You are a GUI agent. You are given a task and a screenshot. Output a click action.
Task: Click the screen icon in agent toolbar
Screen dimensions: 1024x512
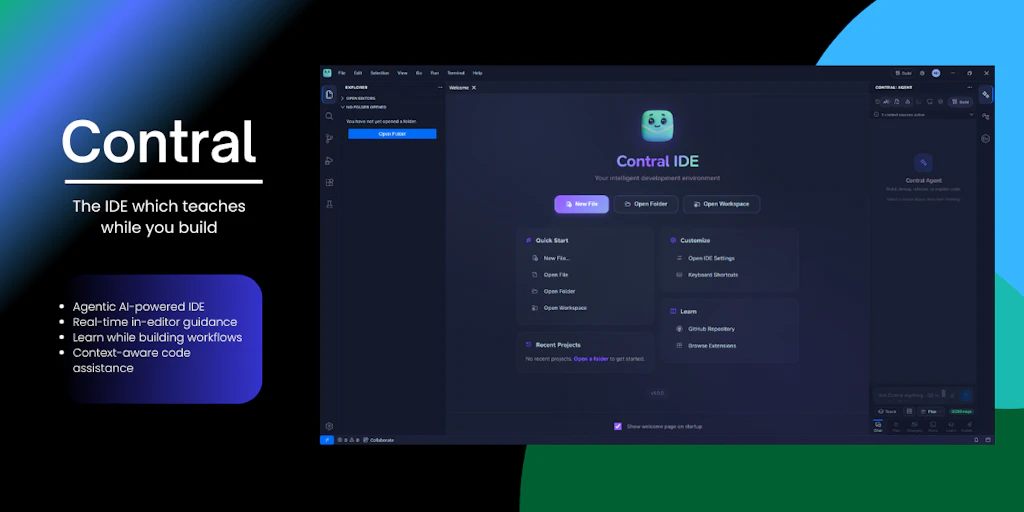pyautogui.click(x=929, y=102)
